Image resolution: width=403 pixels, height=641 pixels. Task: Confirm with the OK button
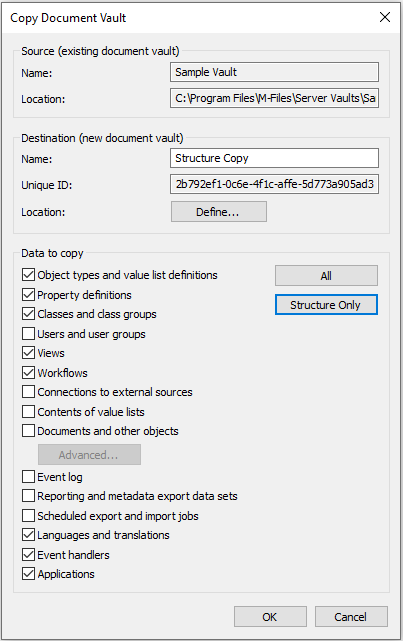pos(270,616)
